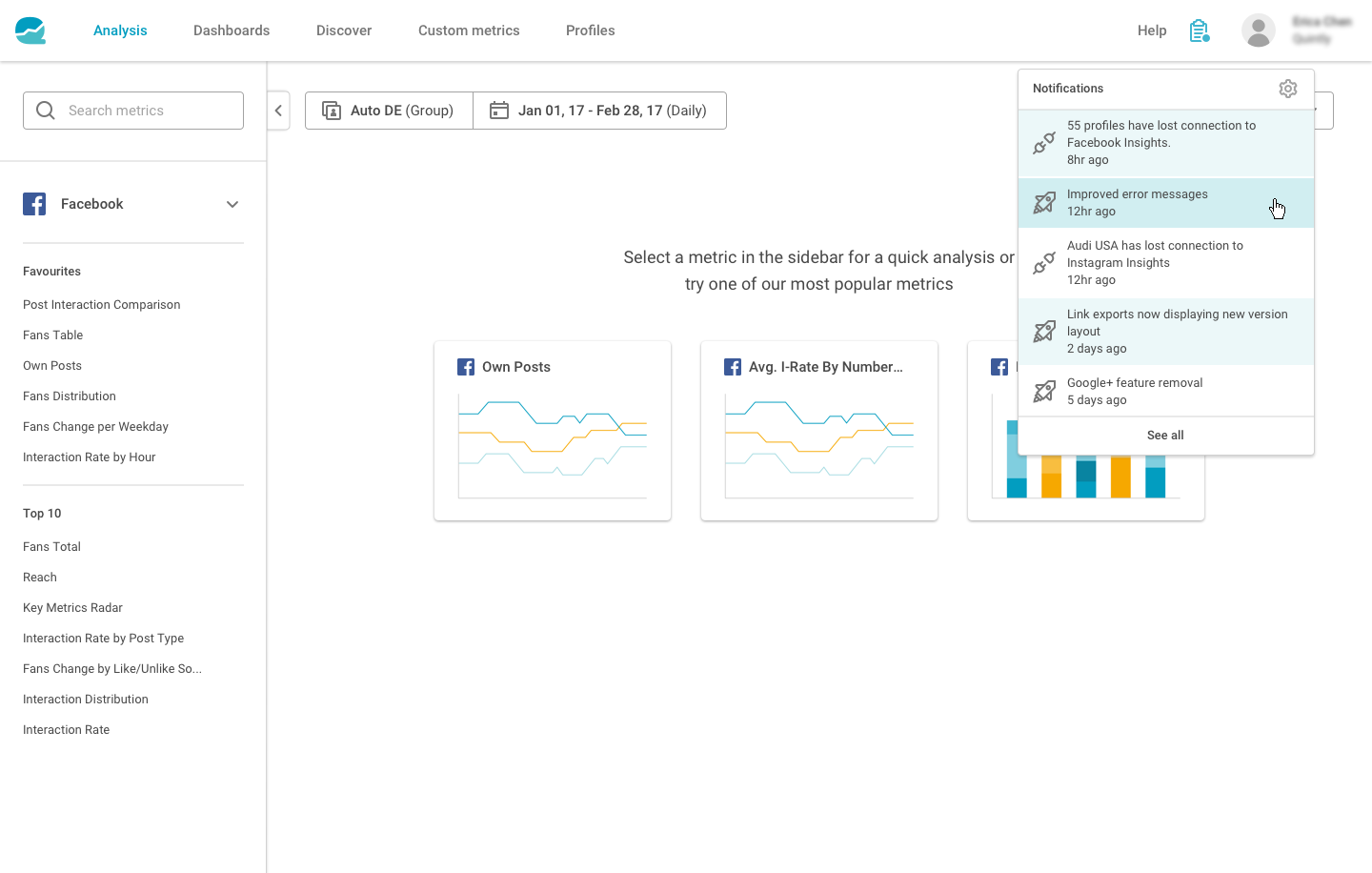Open the 55 profiles lost connection notification
1372x873 pixels.
click(1166, 143)
